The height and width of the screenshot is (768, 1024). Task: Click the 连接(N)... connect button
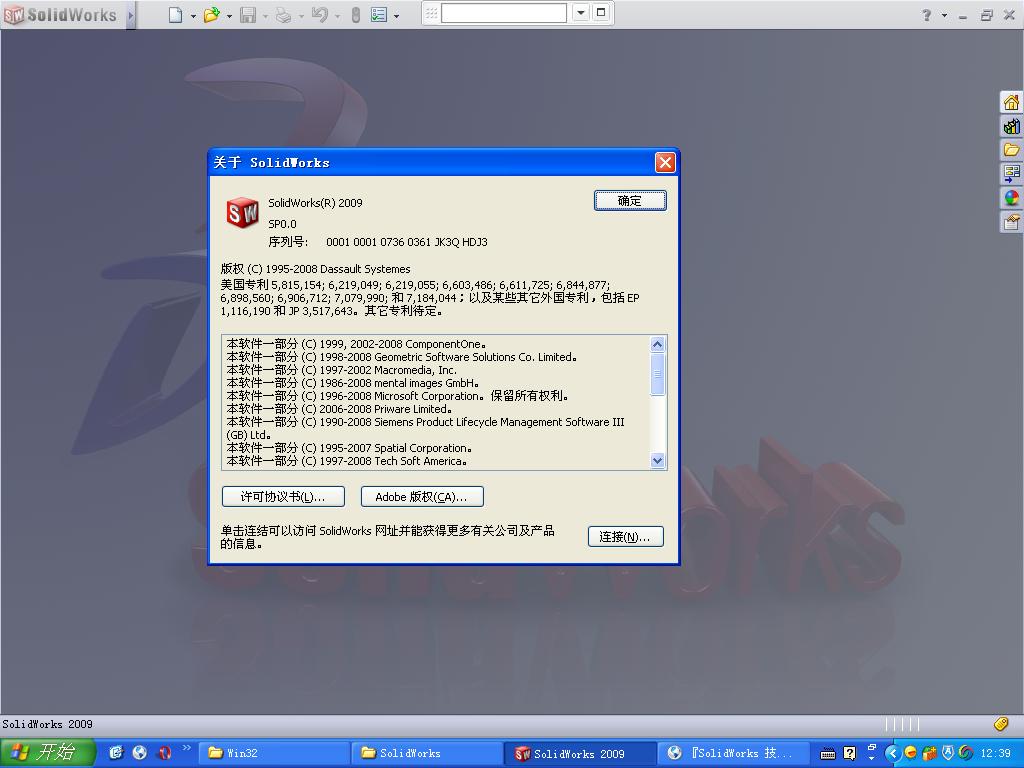[x=626, y=536]
